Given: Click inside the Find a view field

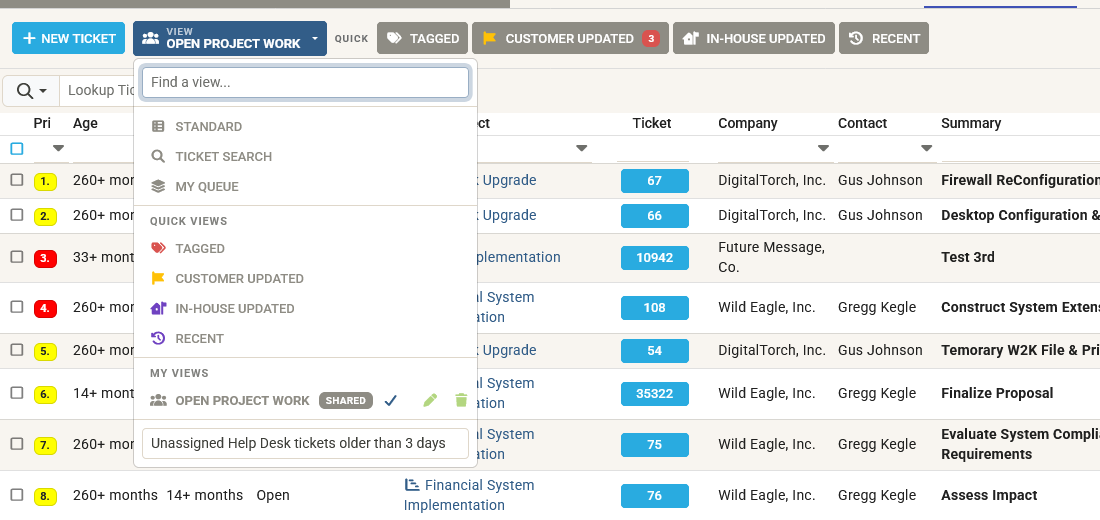Looking at the screenshot, I should [305, 82].
